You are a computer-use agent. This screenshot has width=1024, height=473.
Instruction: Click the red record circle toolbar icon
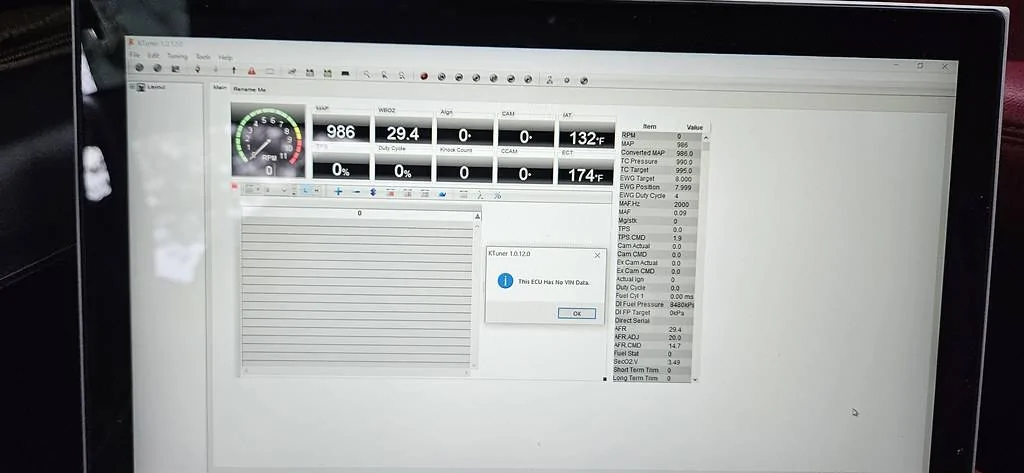[x=424, y=76]
